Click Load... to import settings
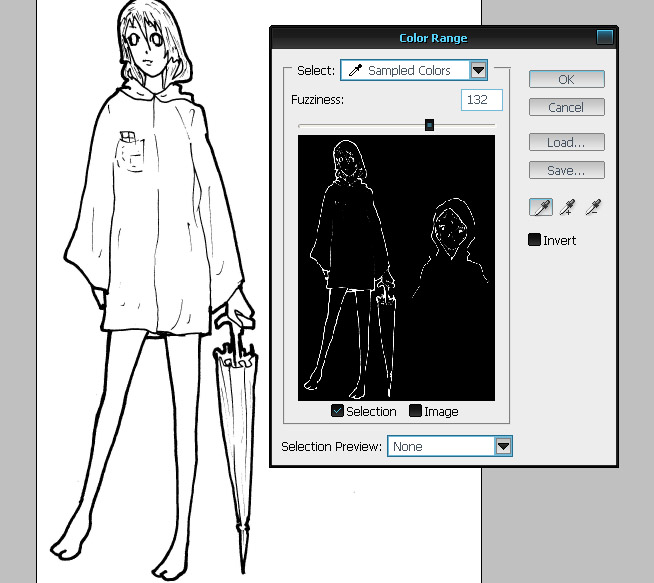Image resolution: width=654 pixels, height=583 pixels. (x=566, y=142)
